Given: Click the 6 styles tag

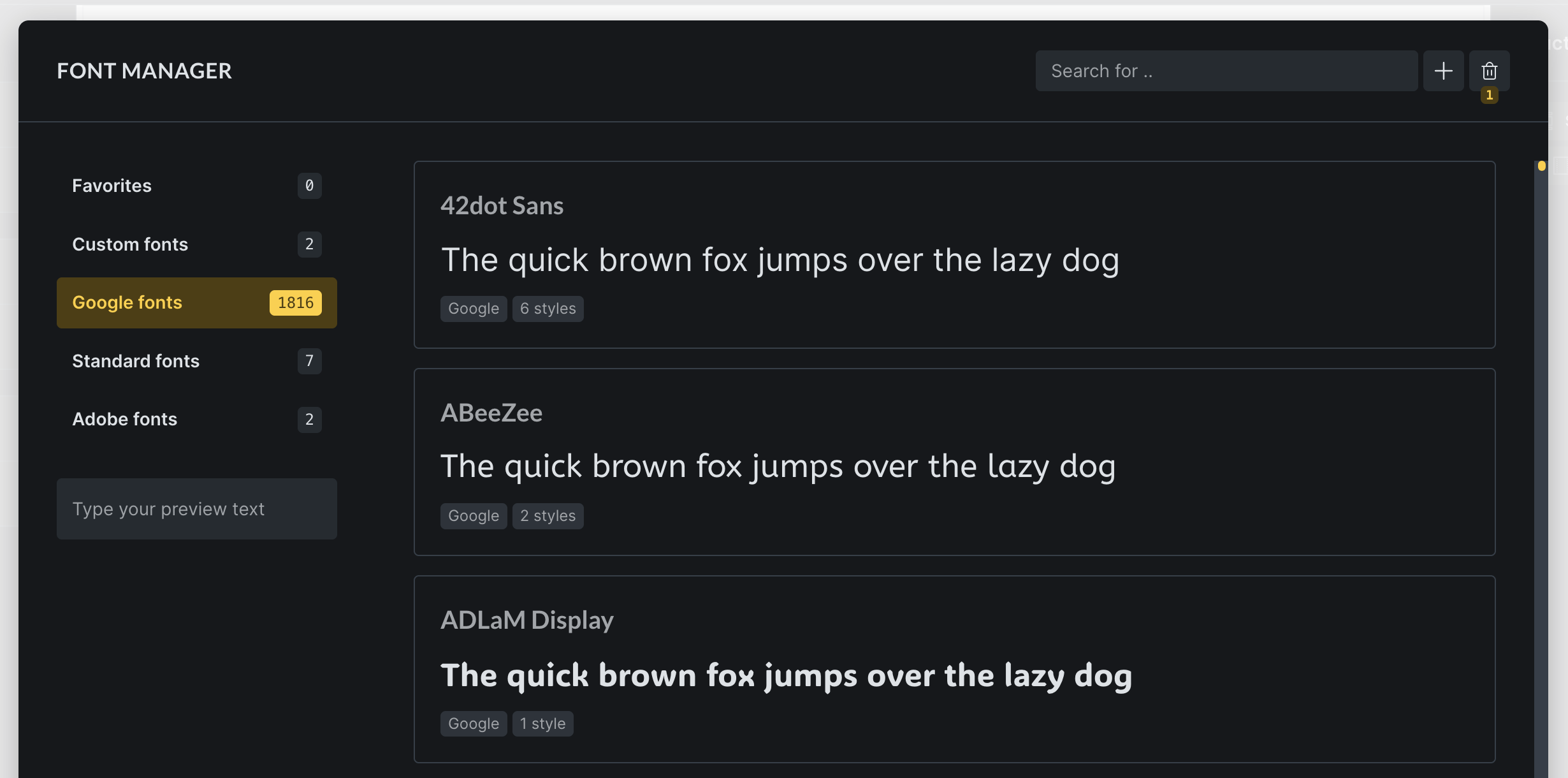Looking at the screenshot, I should (548, 309).
